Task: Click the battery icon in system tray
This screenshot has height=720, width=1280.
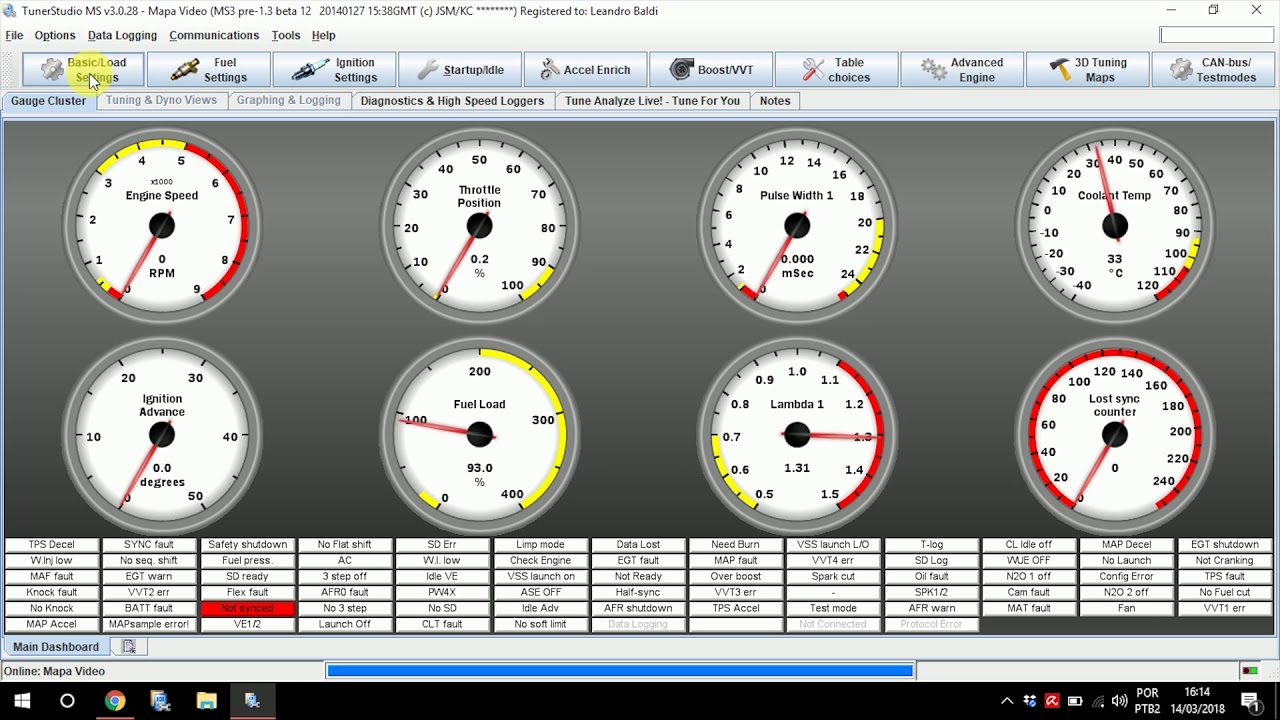Action: (1075, 701)
